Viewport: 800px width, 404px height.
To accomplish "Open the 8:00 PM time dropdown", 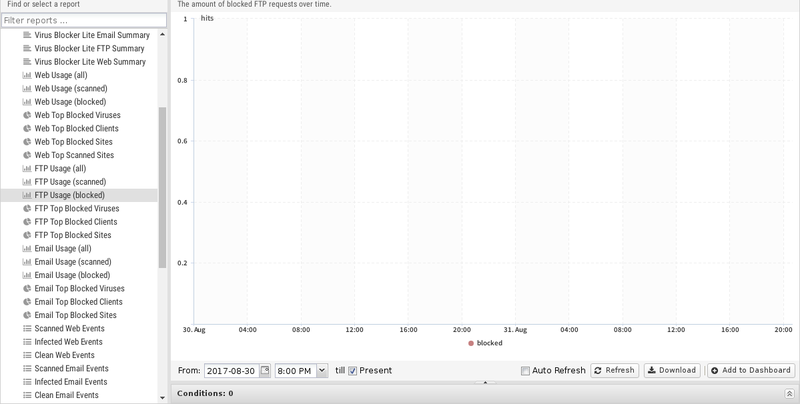I will 322,370.
